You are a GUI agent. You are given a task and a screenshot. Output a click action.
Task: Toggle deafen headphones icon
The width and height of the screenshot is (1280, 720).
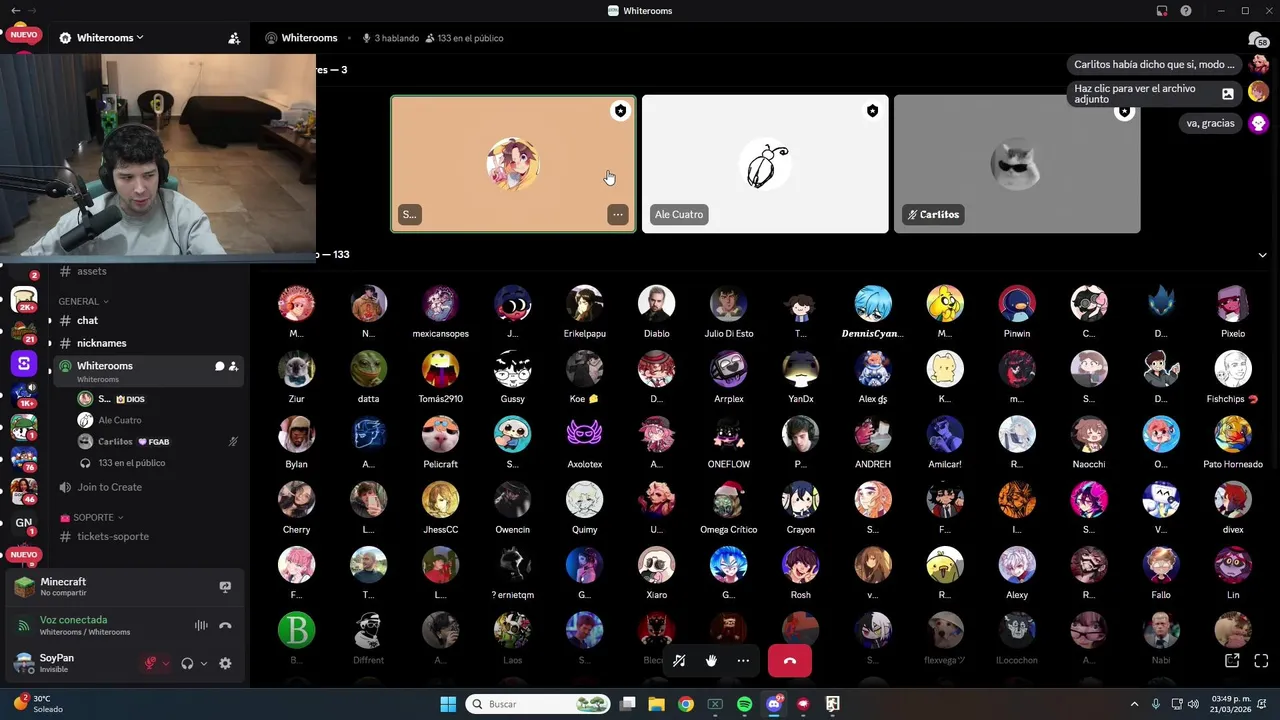coord(187,663)
